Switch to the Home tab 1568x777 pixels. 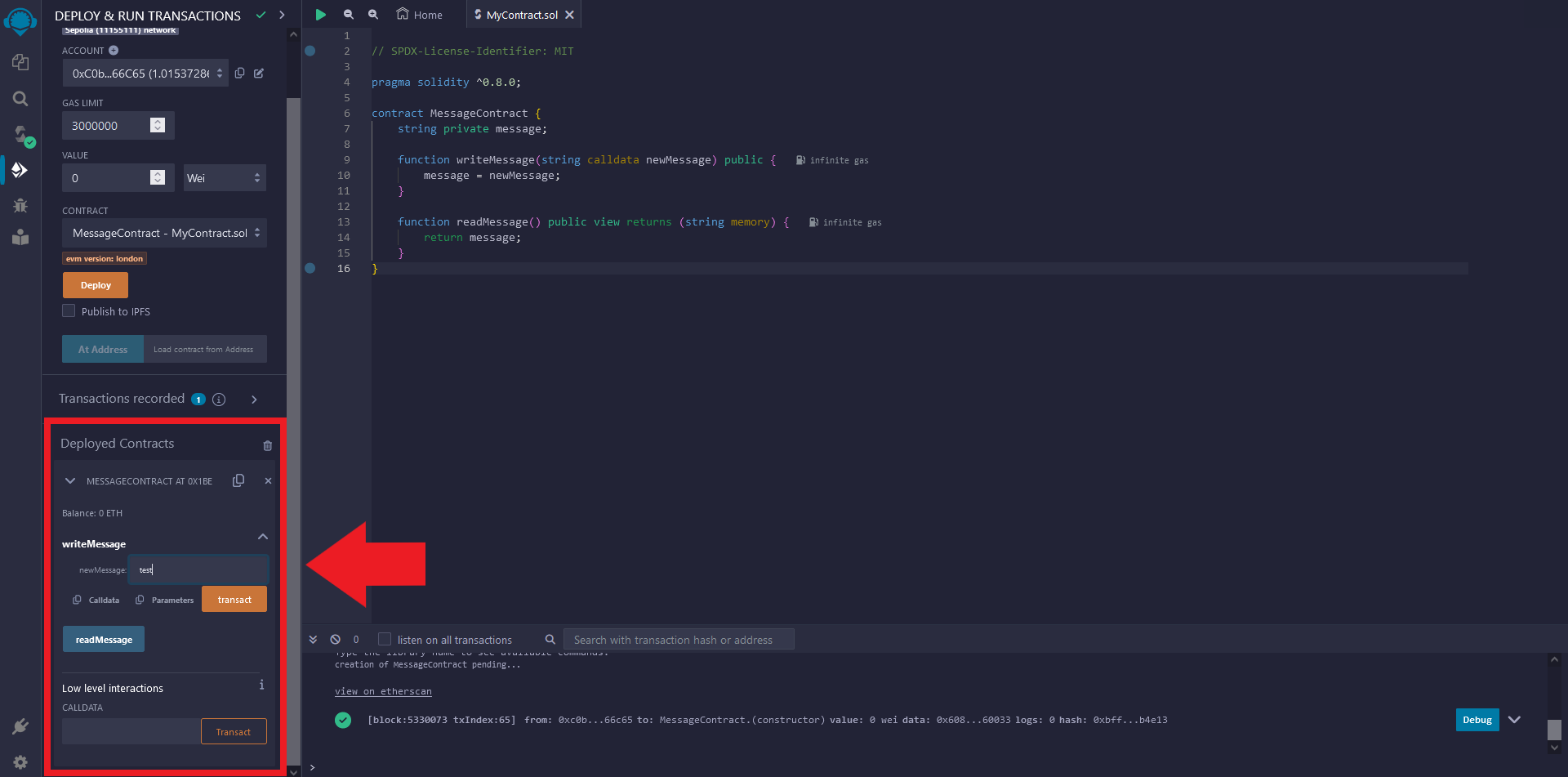point(420,15)
